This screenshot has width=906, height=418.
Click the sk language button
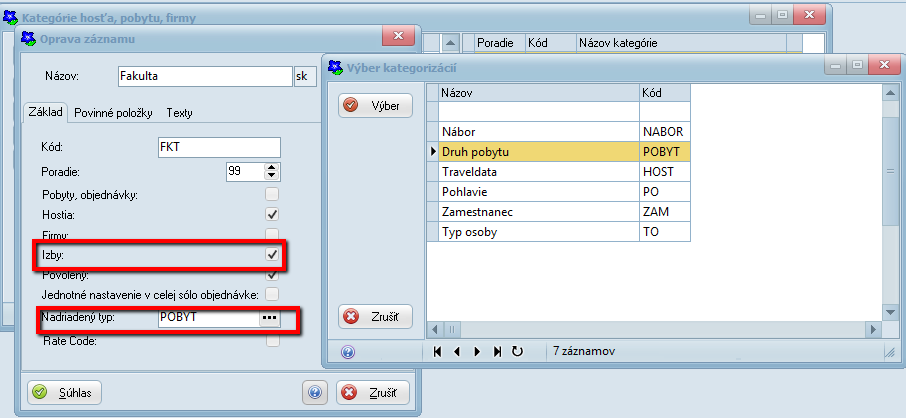click(302, 76)
